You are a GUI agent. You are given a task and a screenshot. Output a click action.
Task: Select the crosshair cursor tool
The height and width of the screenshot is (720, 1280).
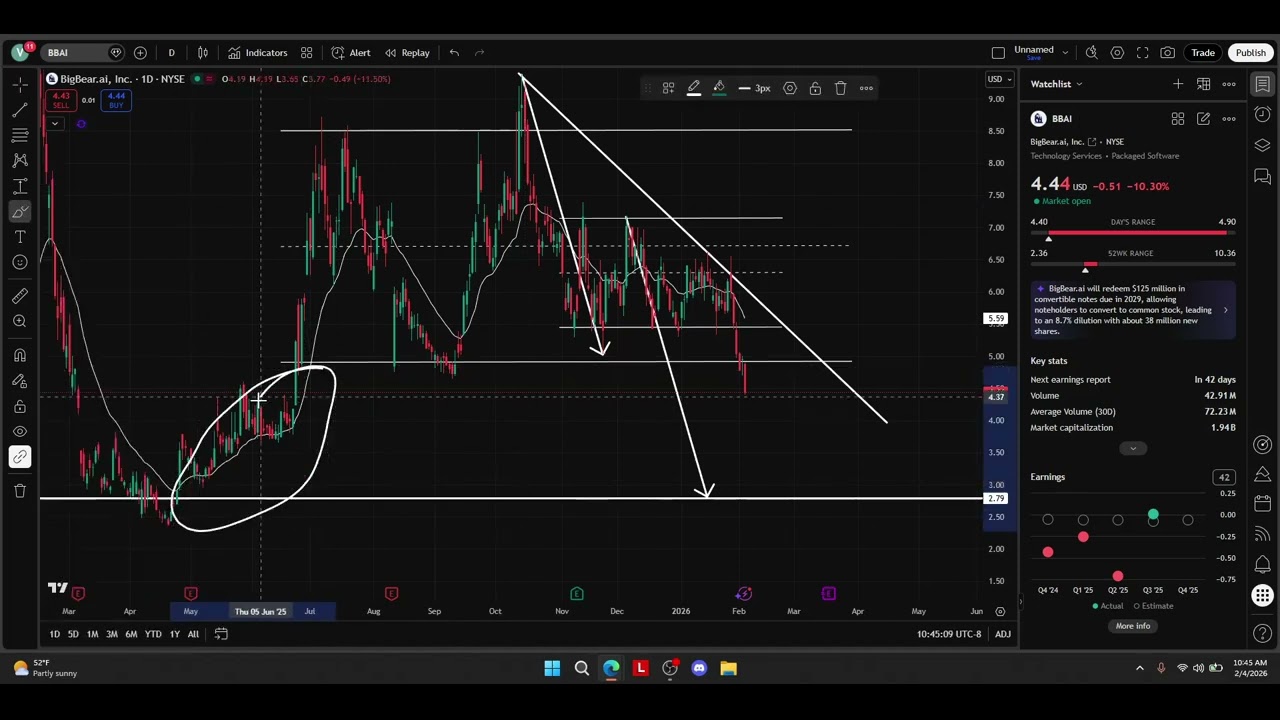(x=20, y=85)
